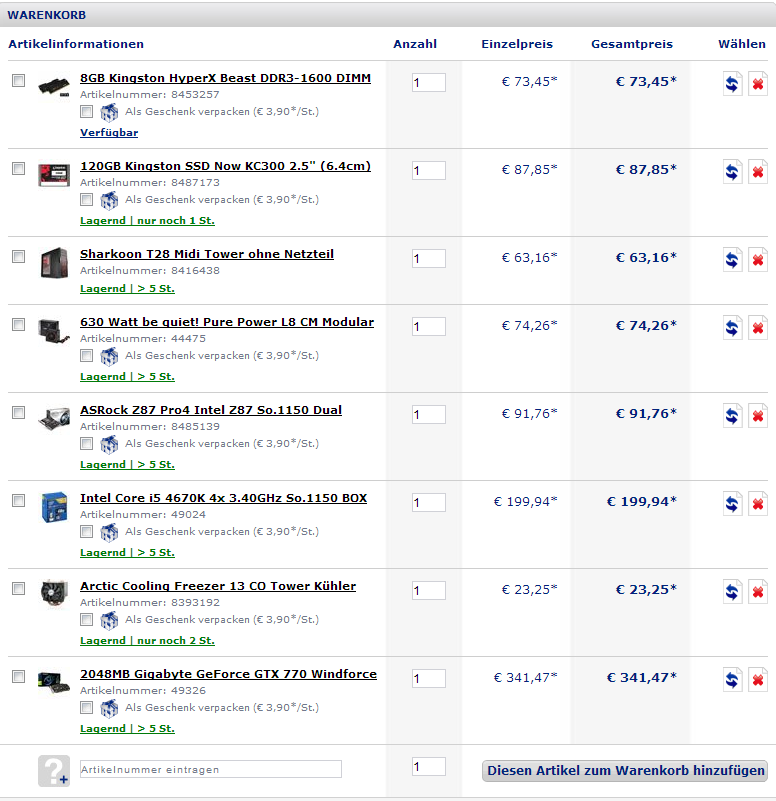The width and height of the screenshot is (776, 801).
Task: Select checkbox for Intel Core i5 4670K row
Action: 18,501
